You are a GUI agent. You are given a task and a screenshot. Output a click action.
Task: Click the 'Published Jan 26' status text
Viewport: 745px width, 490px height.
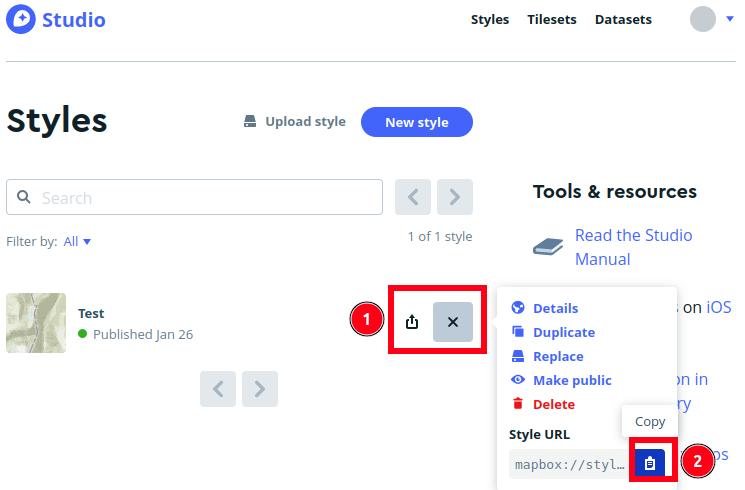click(143, 335)
